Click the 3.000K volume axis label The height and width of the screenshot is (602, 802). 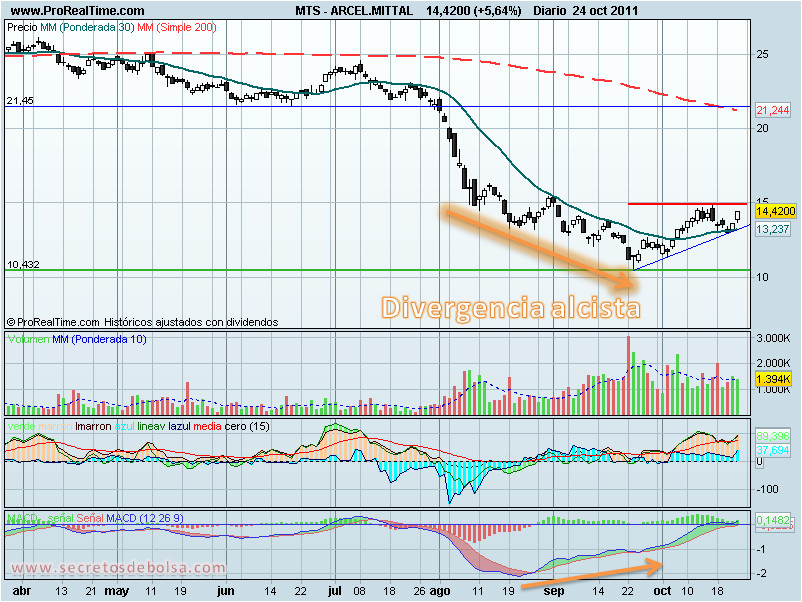773,338
